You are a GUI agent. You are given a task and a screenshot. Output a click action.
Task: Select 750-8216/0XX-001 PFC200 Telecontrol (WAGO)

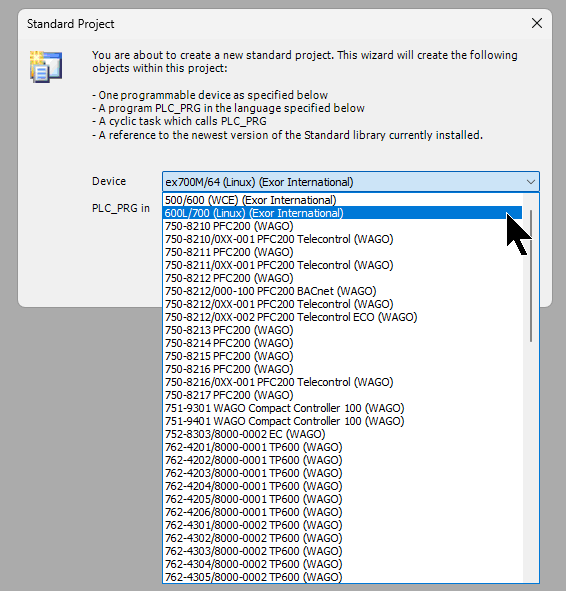[x=343, y=382]
